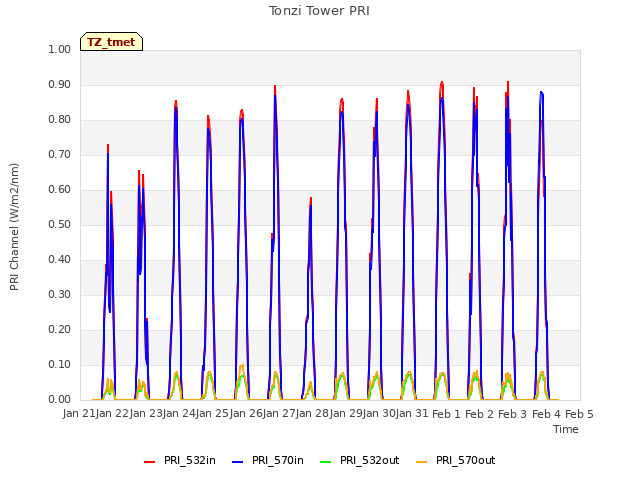Click the 0.90 y-axis tick label
The height and width of the screenshot is (480, 640).
[x=60, y=84]
